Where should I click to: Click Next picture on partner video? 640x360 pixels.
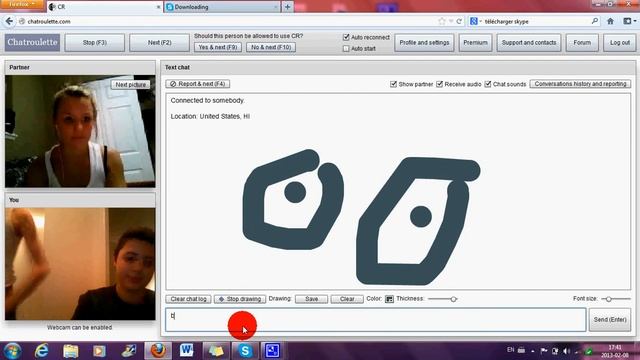click(x=131, y=84)
